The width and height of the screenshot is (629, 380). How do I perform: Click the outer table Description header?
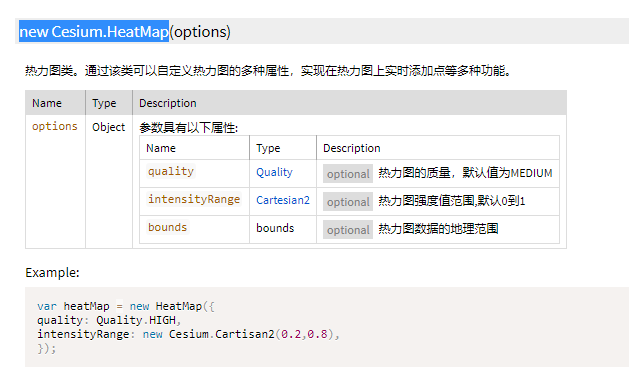[x=168, y=103]
